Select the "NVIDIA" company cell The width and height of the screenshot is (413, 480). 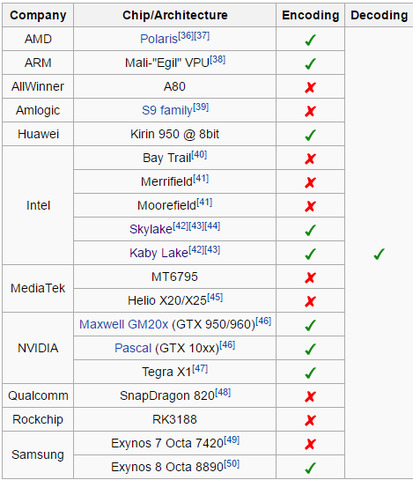(38, 348)
